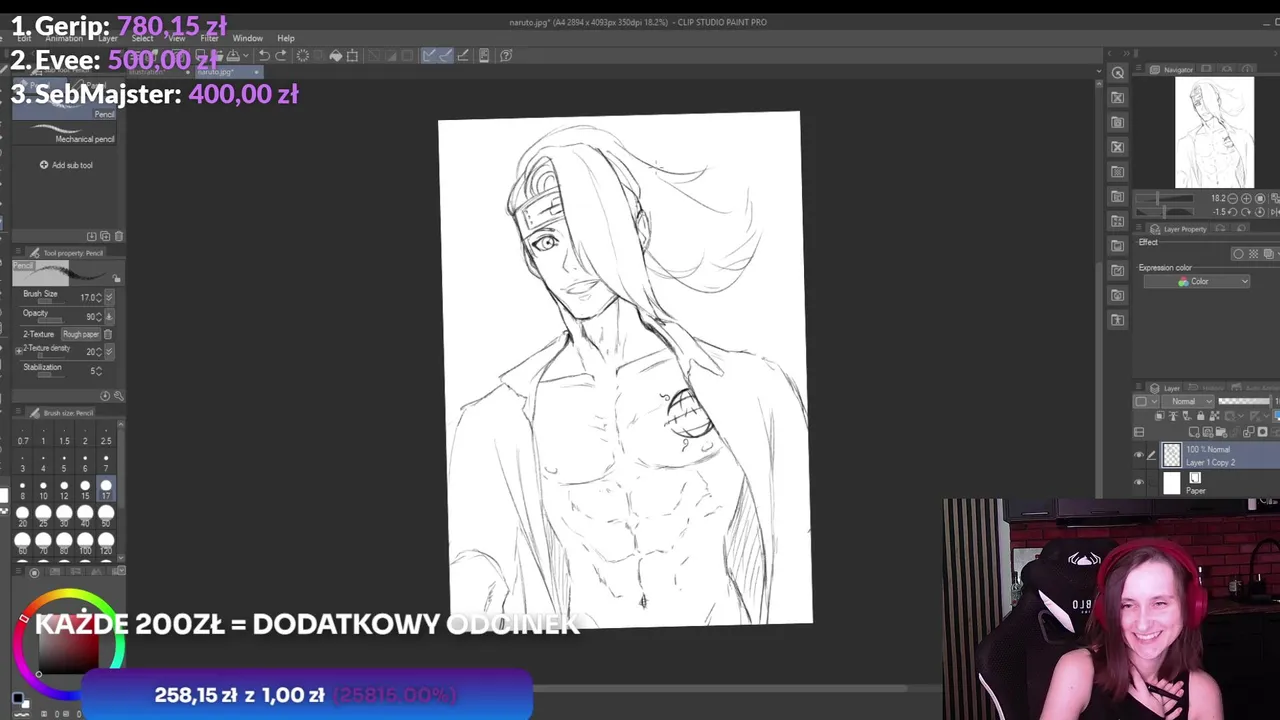Click the duplicate sub tool icon
Viewport: 1280px width, 720px height.
pos(105,236)
